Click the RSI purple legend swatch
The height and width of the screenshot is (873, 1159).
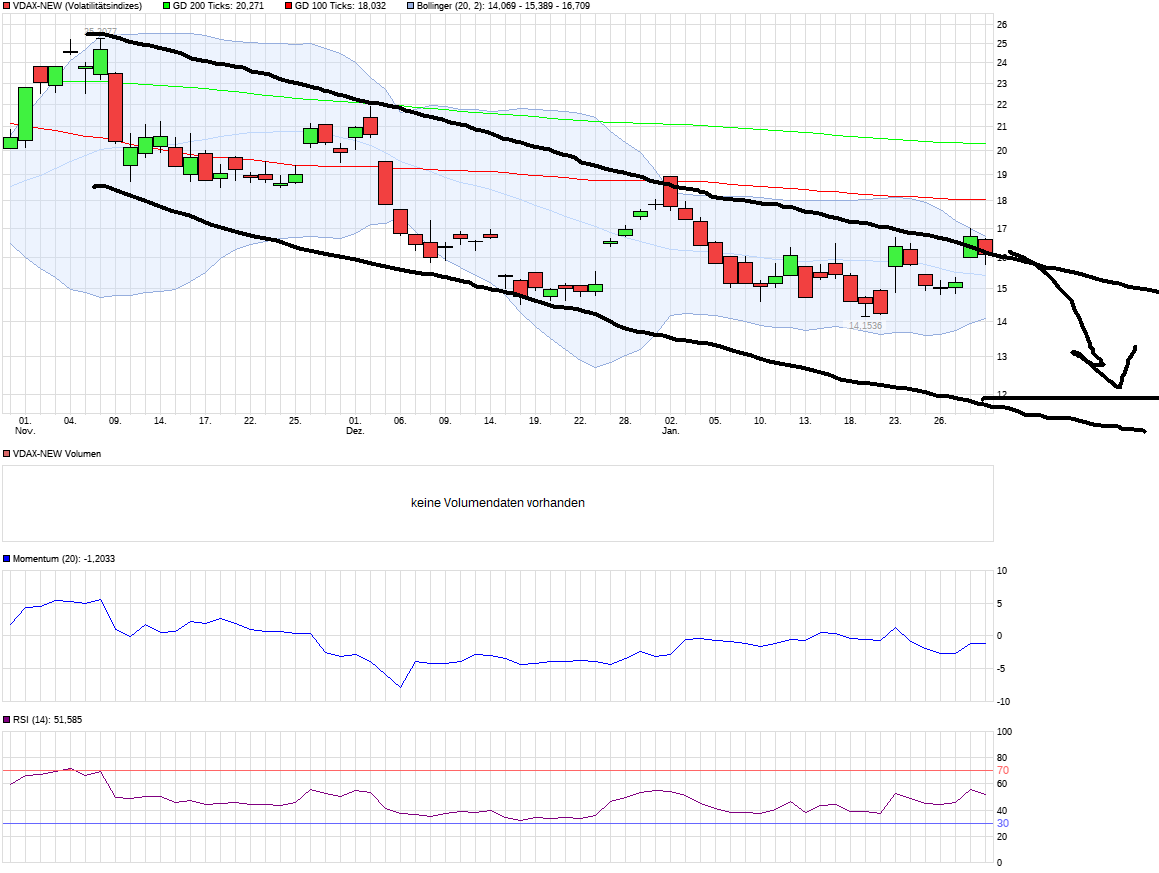(x=7, y=719)
